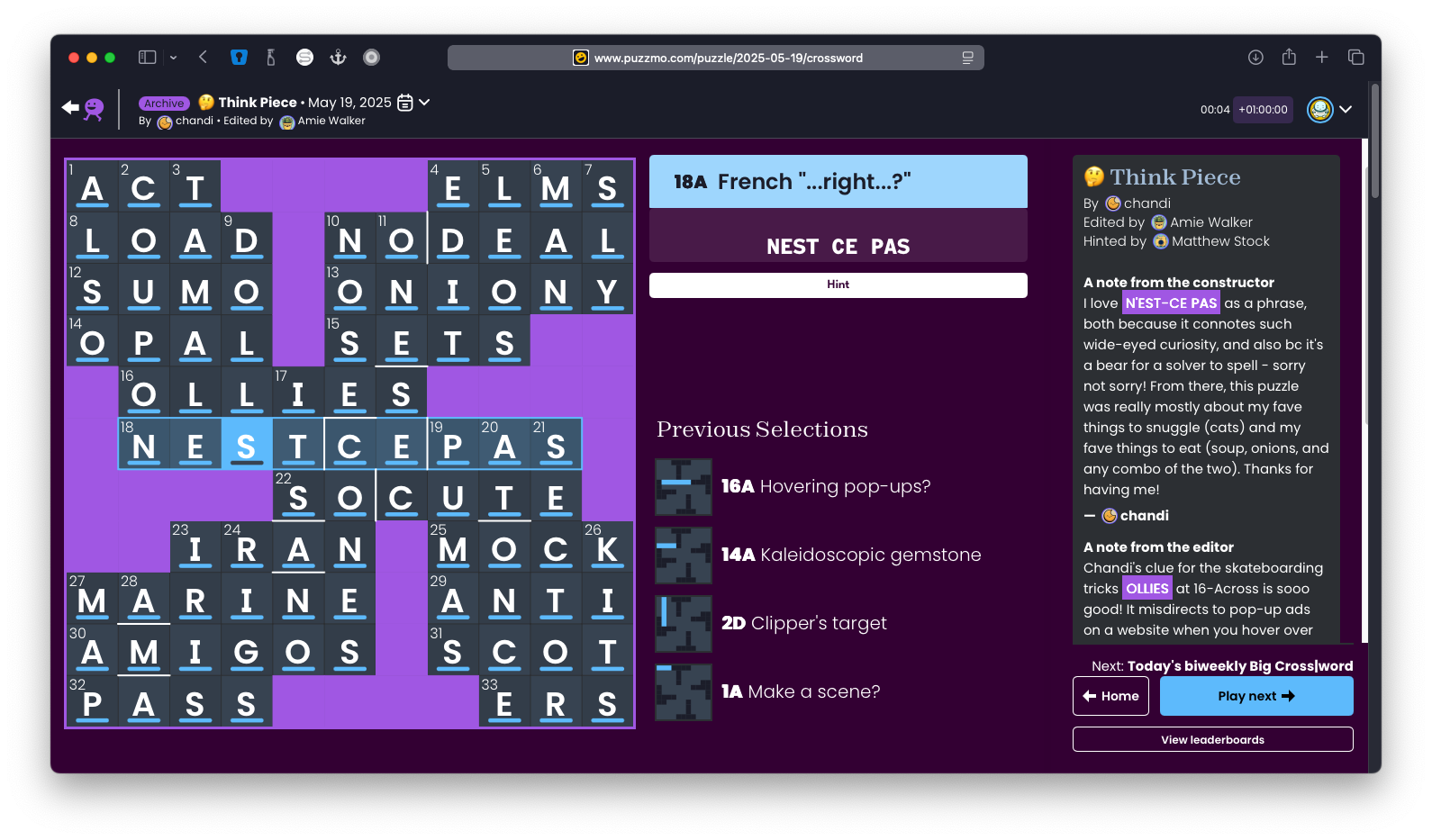Viewport: 1432px width, 840px height.
Task: Open the Safari downloads icon
Action: click(x=1255, y=58)
